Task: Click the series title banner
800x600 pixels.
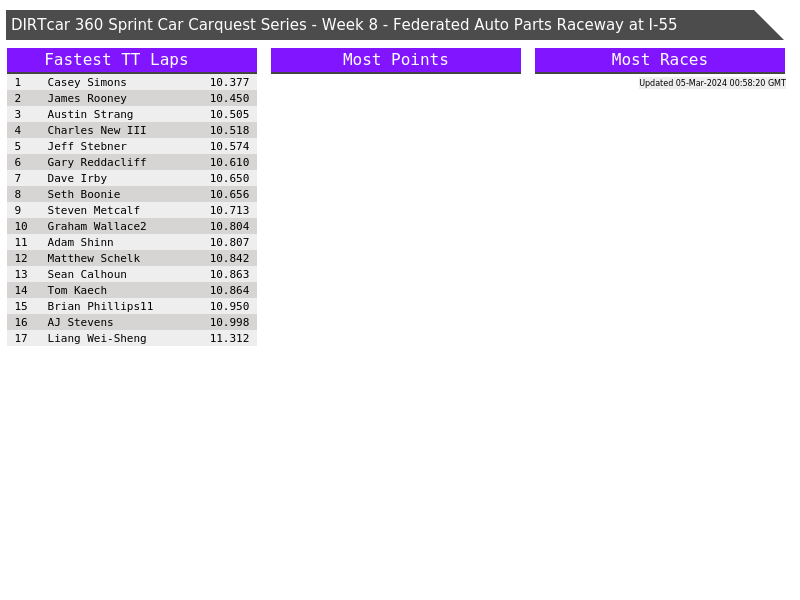Action: 344,25
